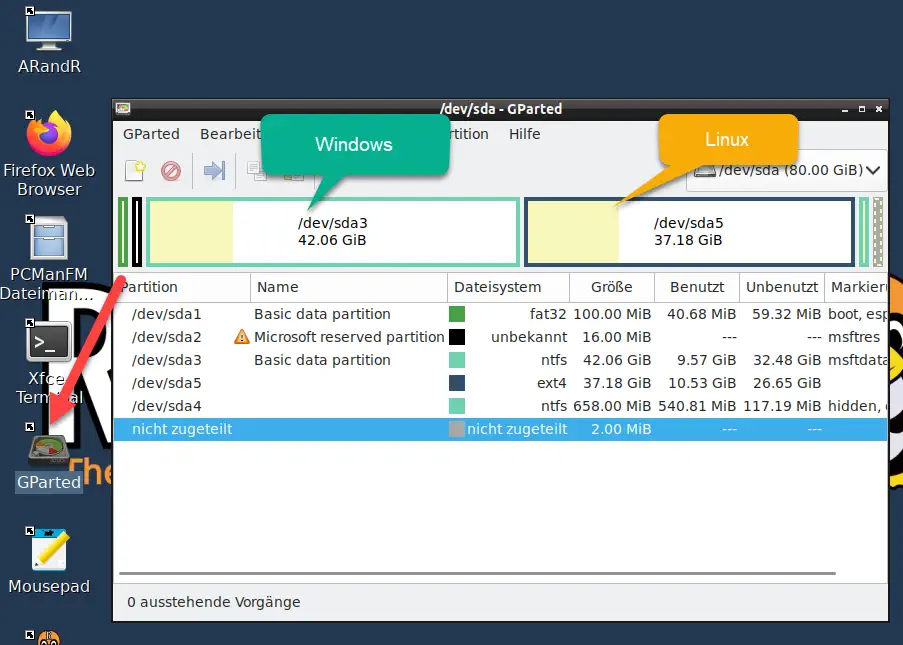Click "Basic data partition" in the sda1 row

point(322,314)
